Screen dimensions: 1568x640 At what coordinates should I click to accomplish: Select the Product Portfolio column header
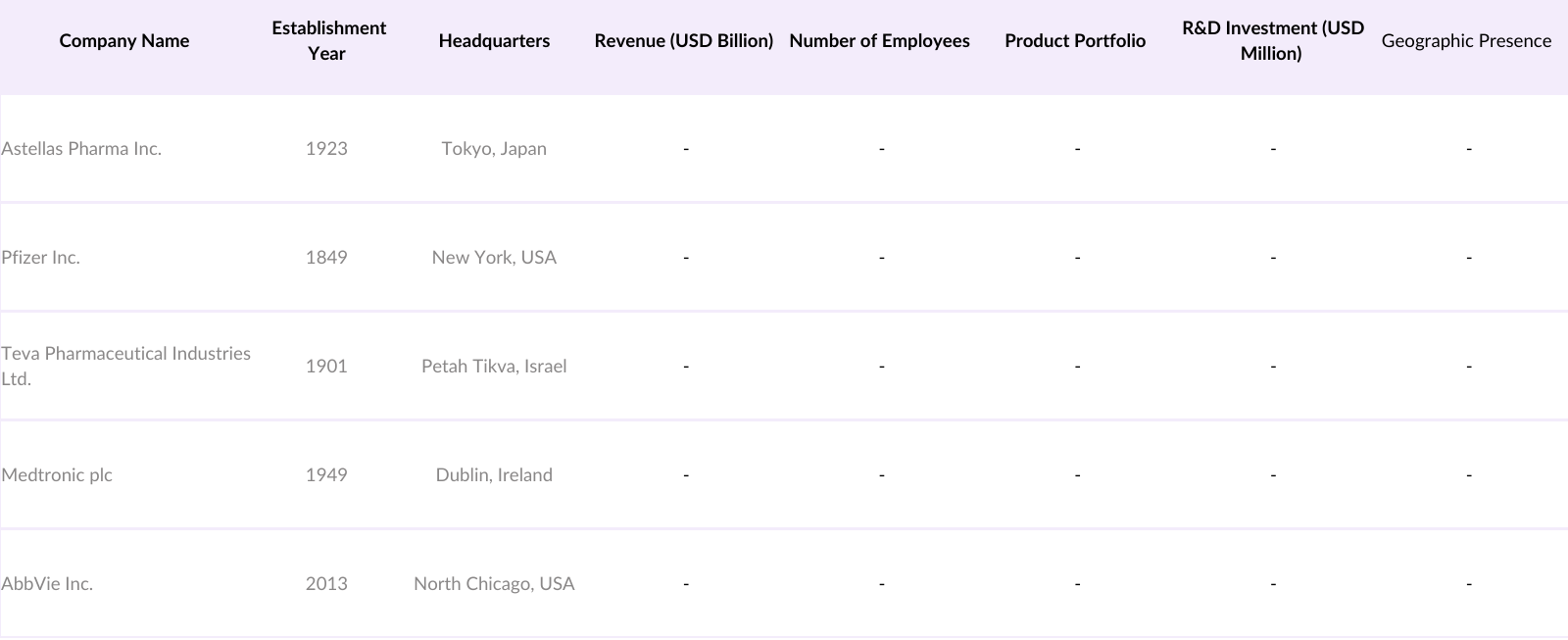pyautogui.click(x=1075, y=41)
